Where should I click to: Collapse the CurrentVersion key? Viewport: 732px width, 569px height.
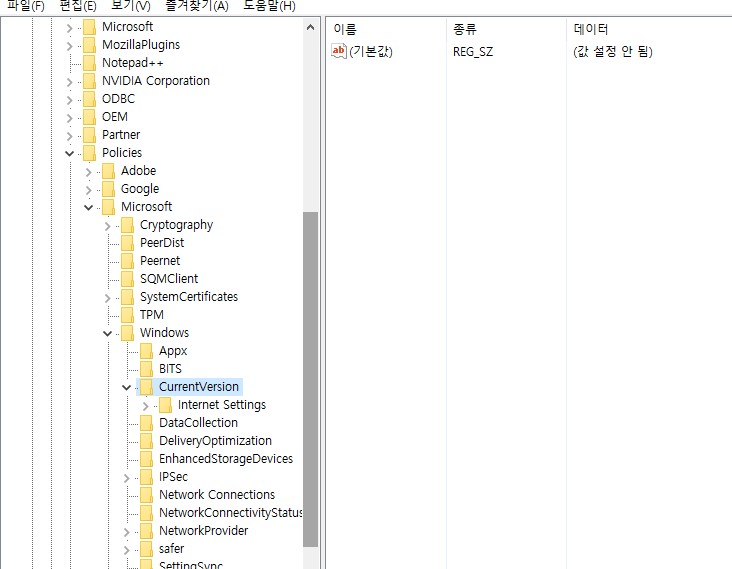click(x=127, y=387)
